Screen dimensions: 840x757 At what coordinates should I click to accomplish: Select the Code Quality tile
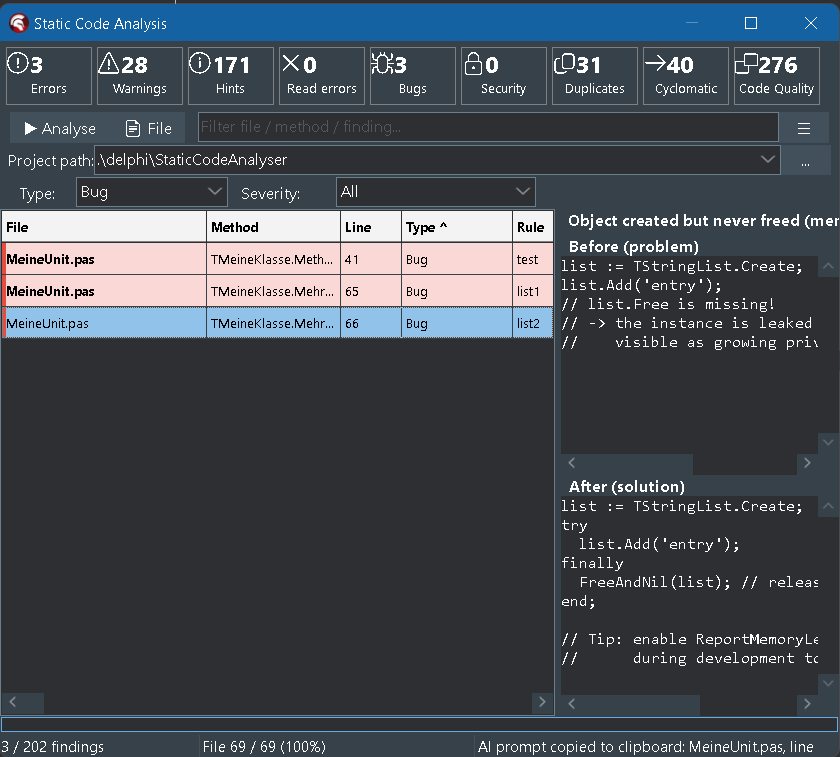click(777, 76)
